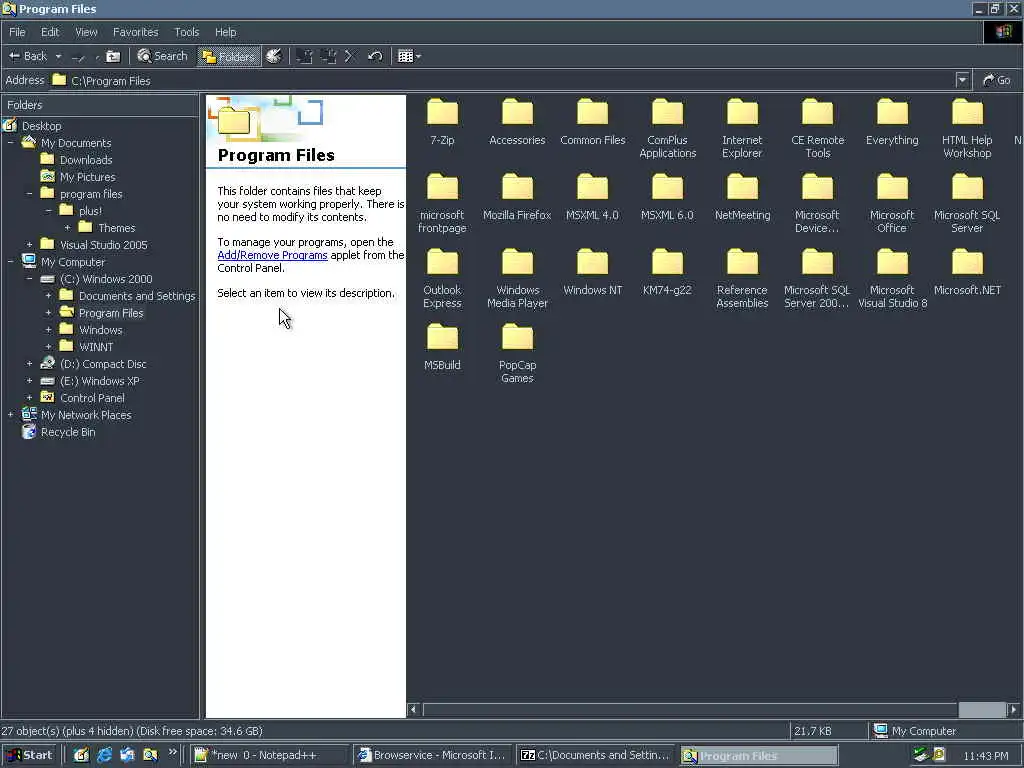The height and width of the screenshot is (768, 1024).
Task: Click the horizontal scrollbar thumb
Action: pyautogui.click(x=982, y=709)
